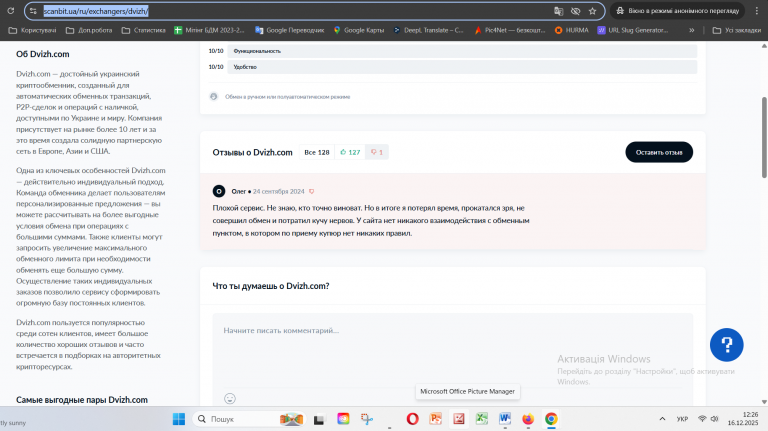Open the DeepL Translate bookmark
768x431 pixels.
tap(429, 30)
